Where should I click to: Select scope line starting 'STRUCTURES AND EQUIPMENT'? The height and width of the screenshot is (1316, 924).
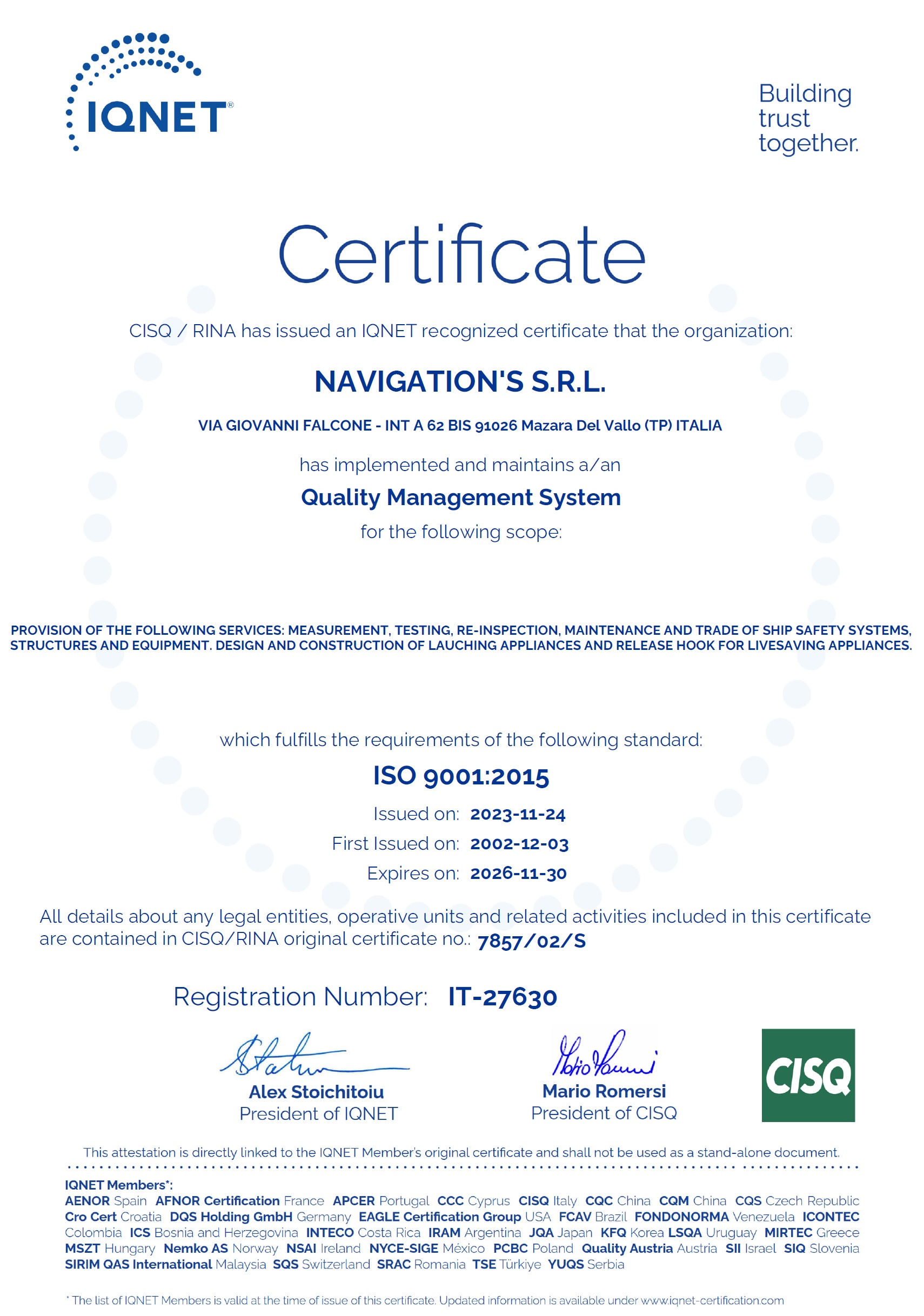click(461, 646)
